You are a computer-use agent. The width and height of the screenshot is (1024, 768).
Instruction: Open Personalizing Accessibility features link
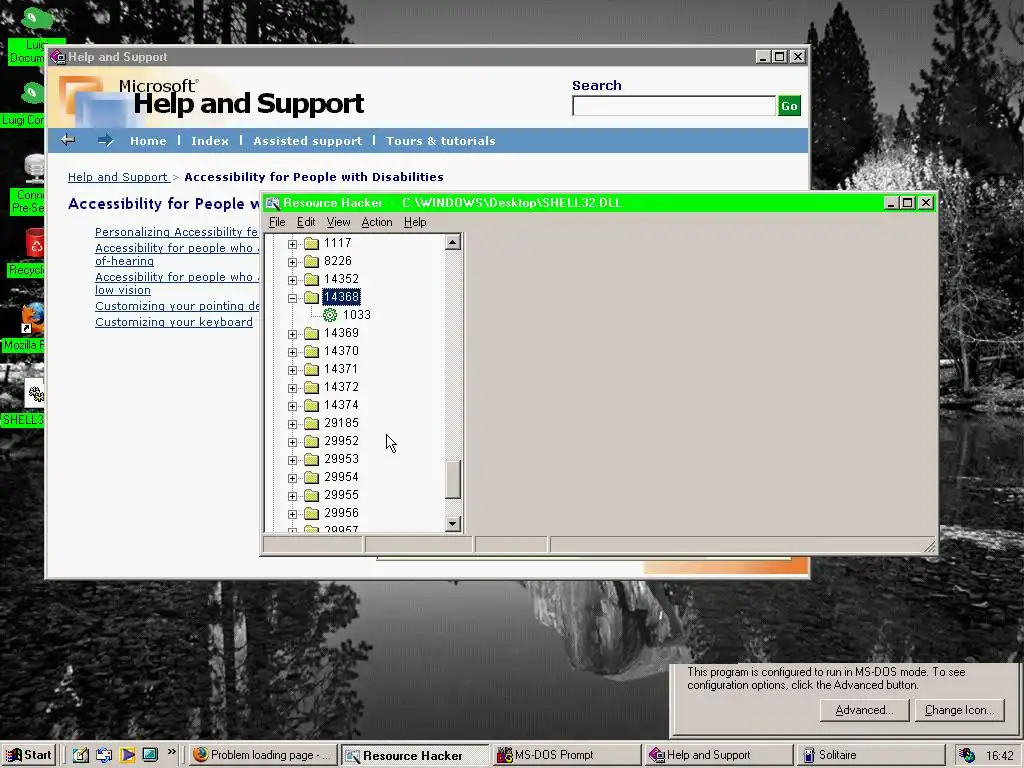click(x=176, y=232)
